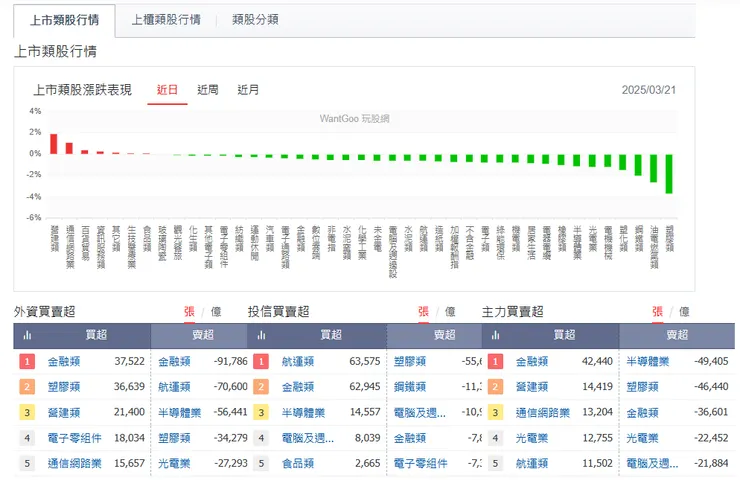Open 半導體業 in 主力 賣超 column

click(x=648, y=362)
